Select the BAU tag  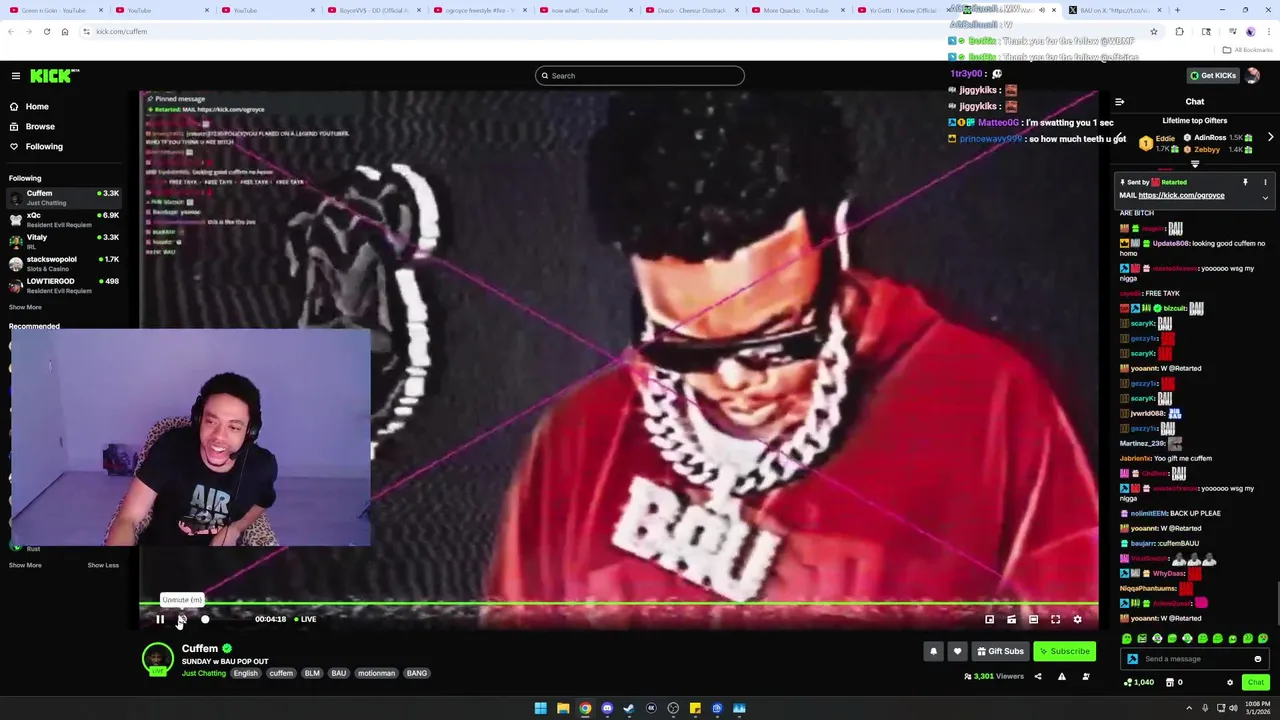[x=339, y=673]
